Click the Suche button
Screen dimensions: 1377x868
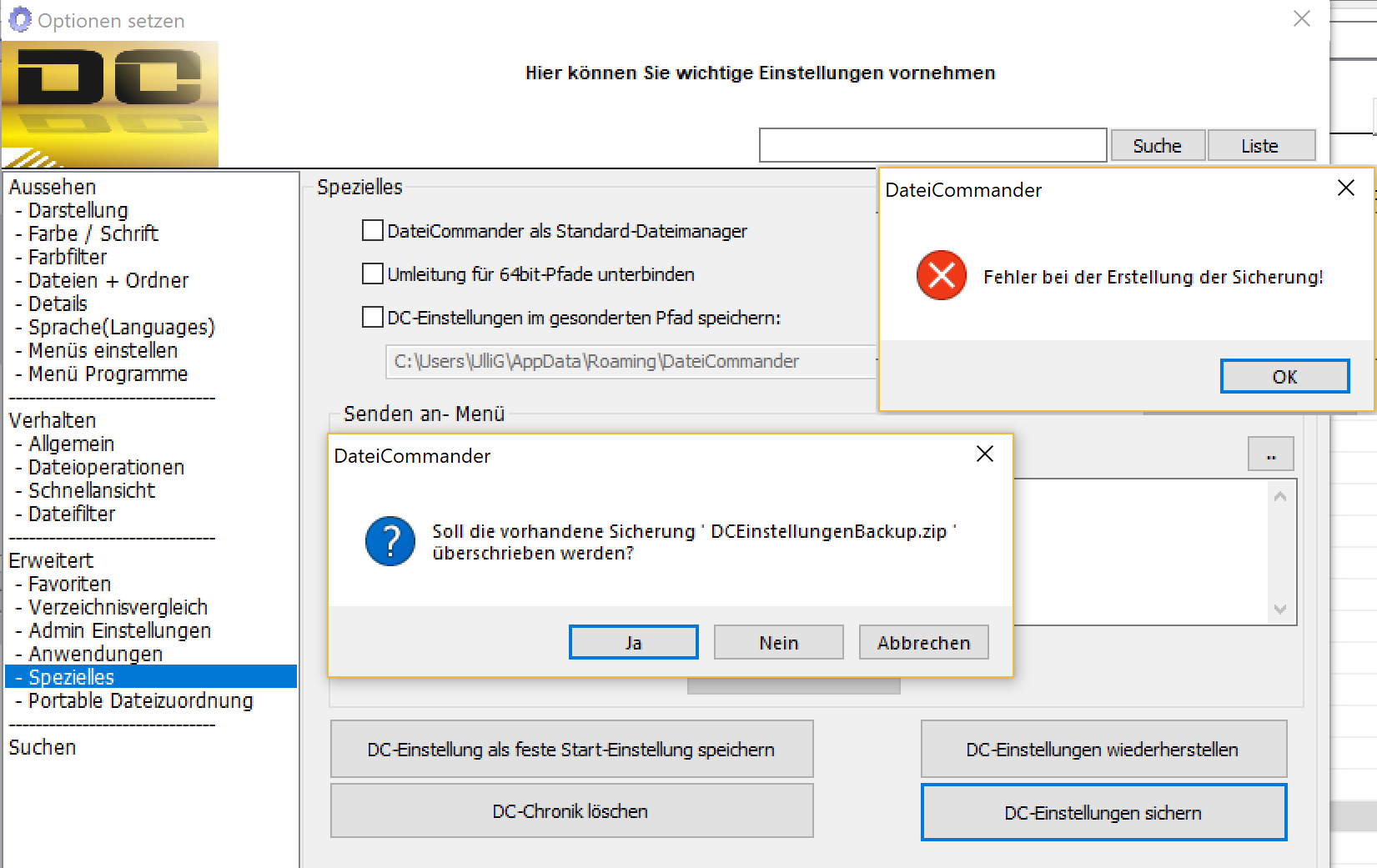pos(1157,146)
